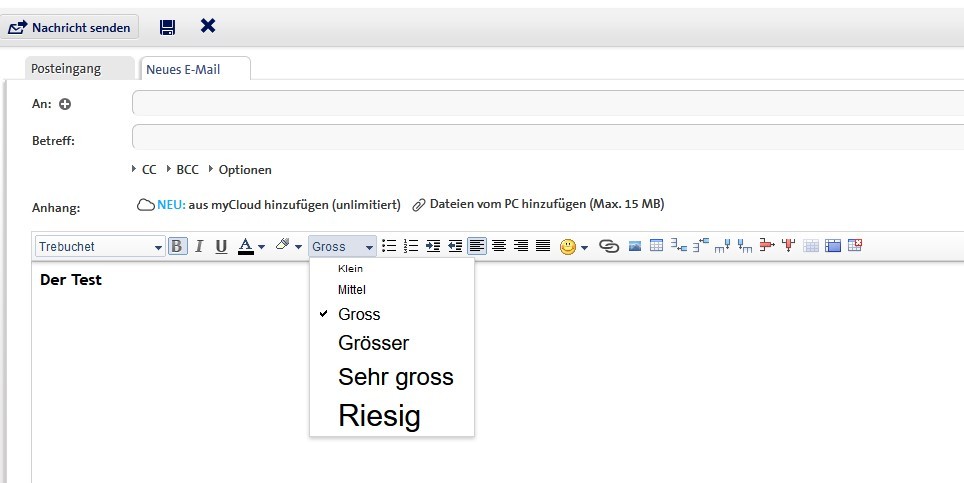Add a recipient with the plus icon
The width and height of the screenshot is (964, 483).
(65, 104)
